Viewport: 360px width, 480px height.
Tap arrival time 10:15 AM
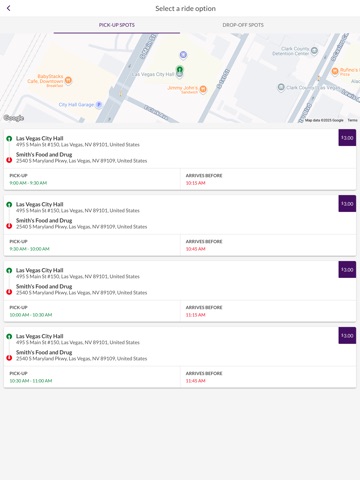195,183
